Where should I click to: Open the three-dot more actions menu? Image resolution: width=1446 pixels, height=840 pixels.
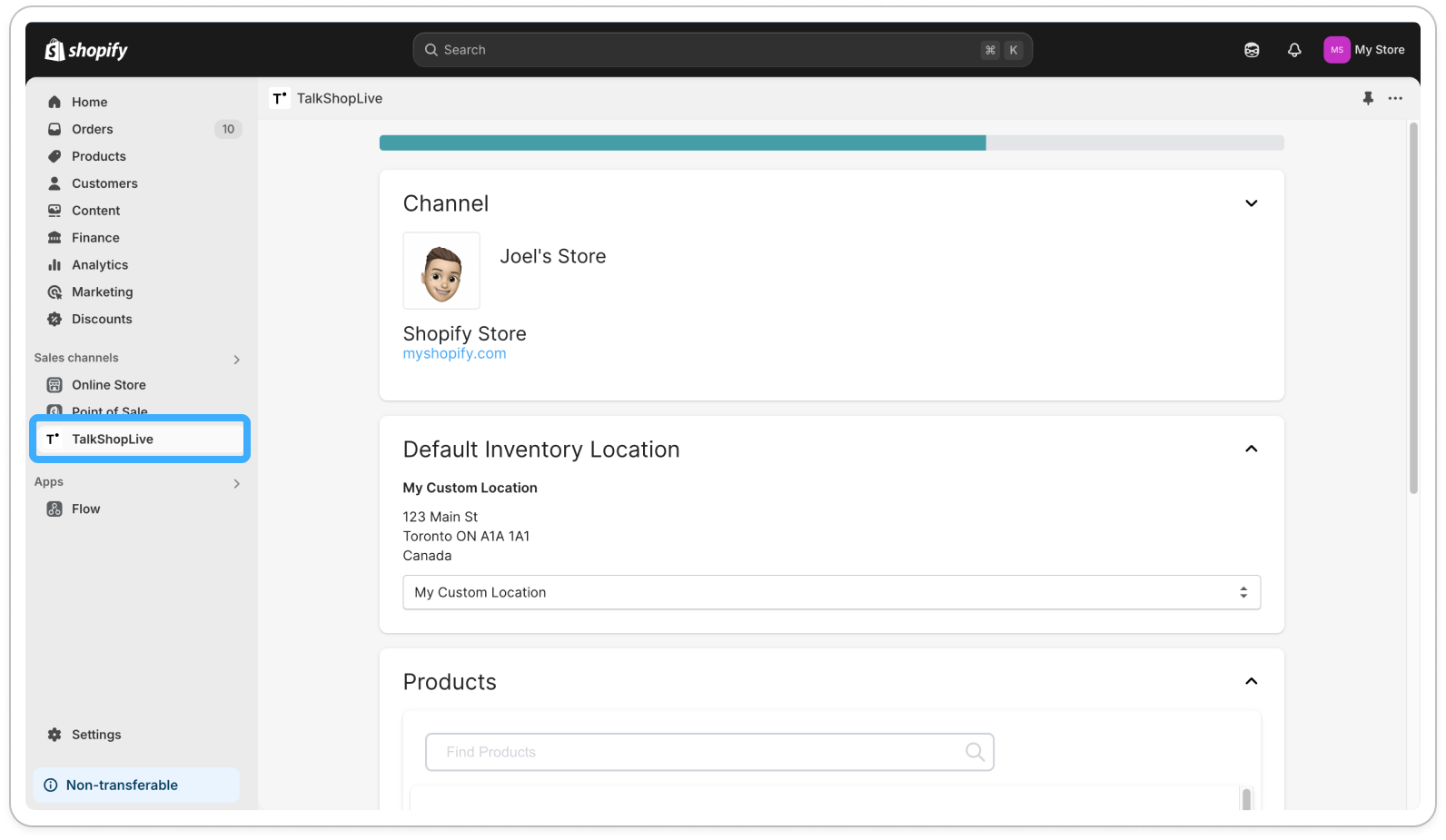pos(1395,98)
